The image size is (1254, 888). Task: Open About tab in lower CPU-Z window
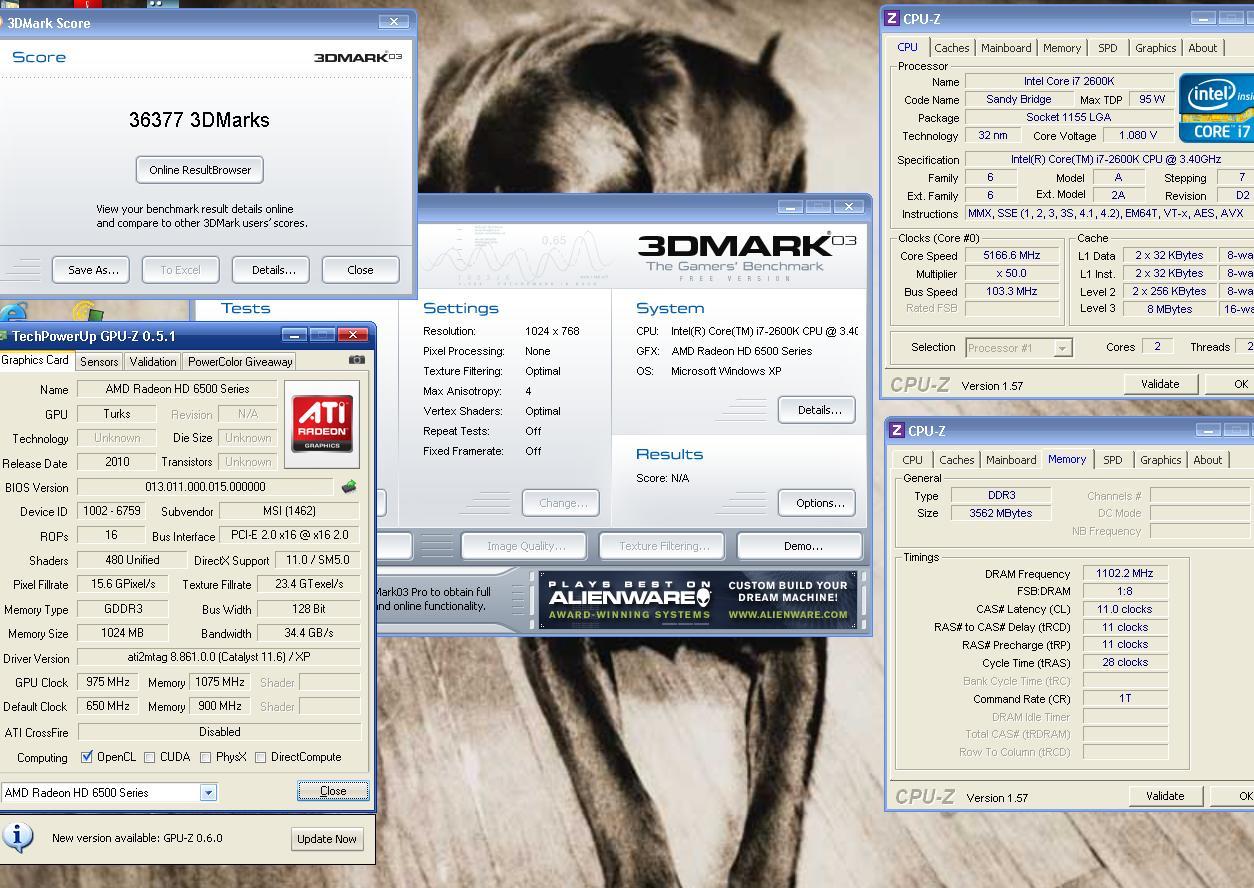click(x=1208, y=460)
